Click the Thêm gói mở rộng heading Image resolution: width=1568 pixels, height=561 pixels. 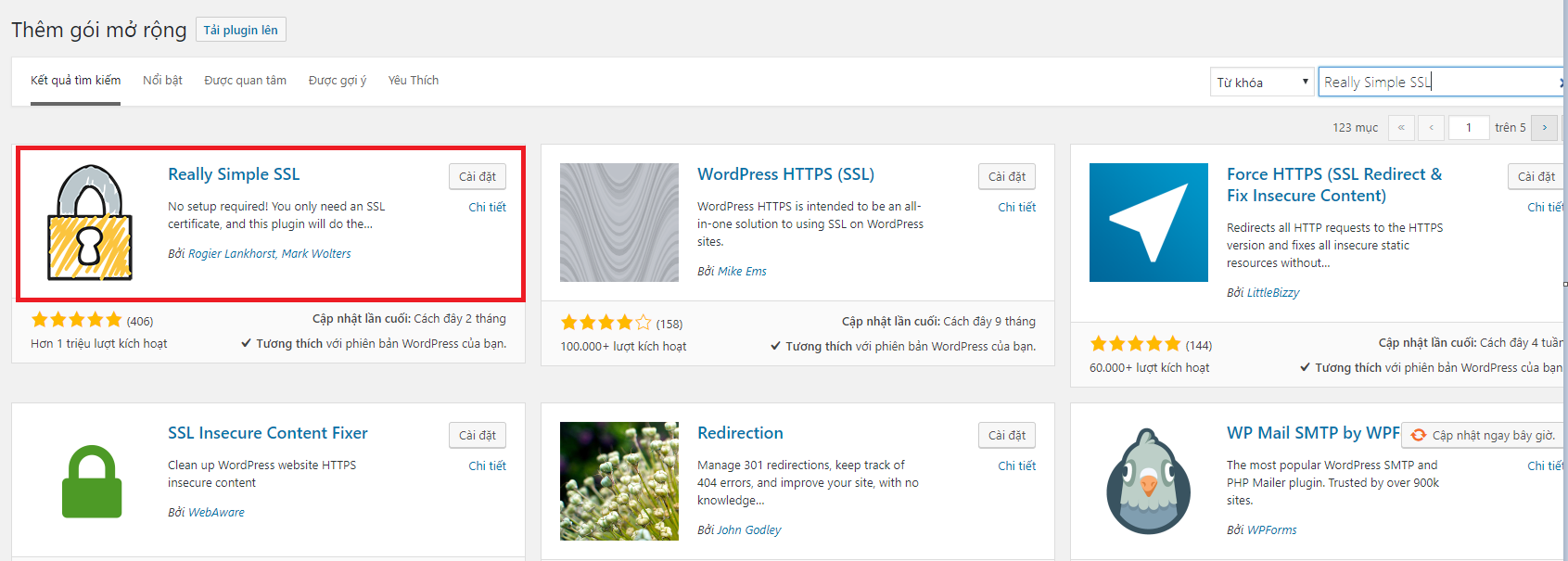[x=99, y=30]
